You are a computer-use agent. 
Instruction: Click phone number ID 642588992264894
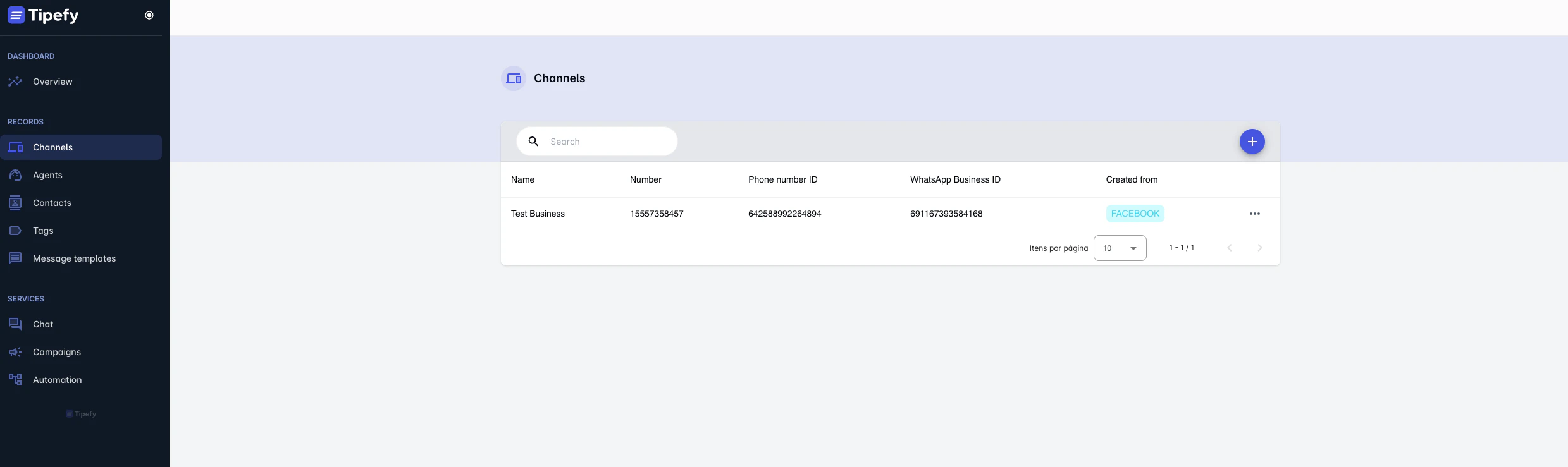point(785,214)
